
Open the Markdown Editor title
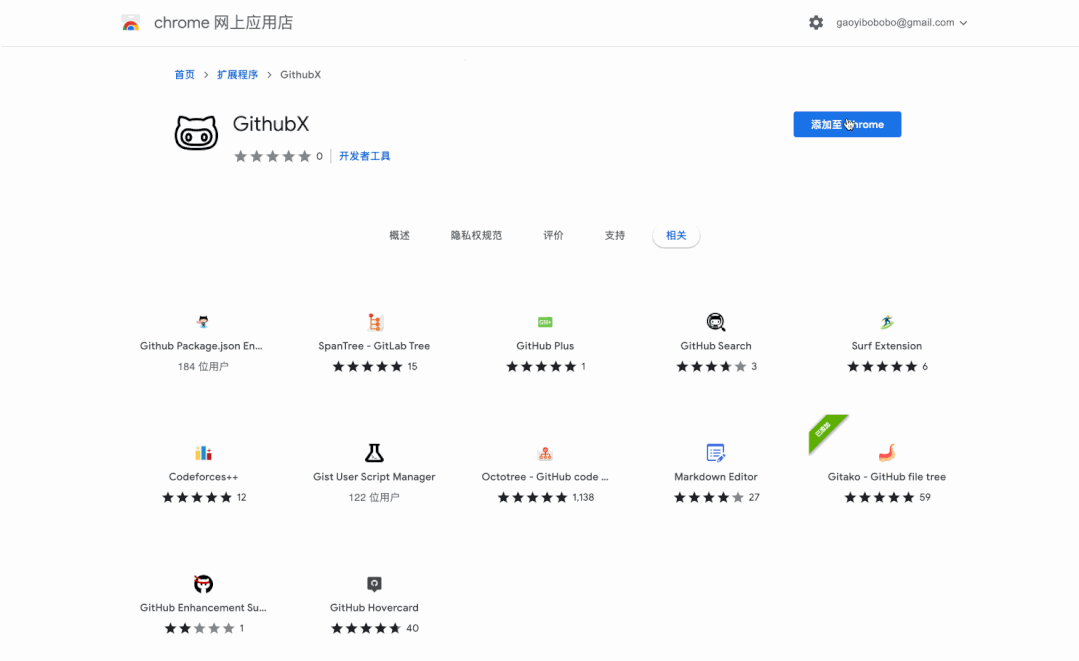[716, 477]
